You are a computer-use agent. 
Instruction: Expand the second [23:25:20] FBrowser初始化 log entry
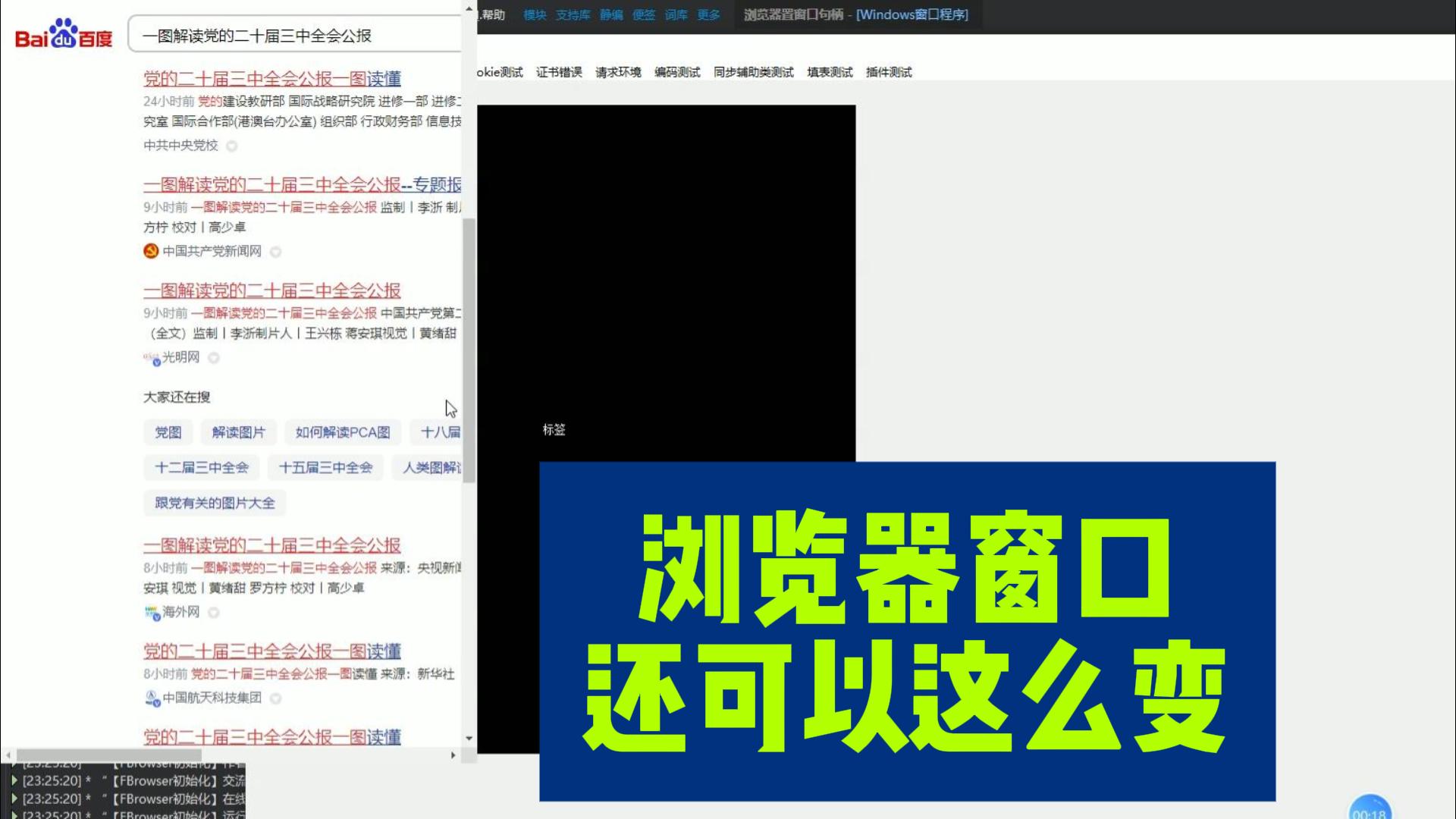14,799
